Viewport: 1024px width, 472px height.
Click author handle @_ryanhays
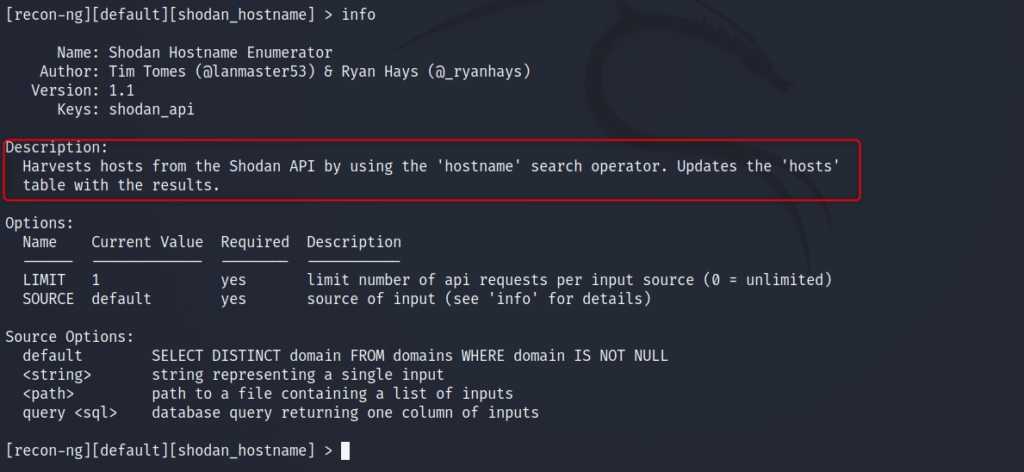click(475, 72)
